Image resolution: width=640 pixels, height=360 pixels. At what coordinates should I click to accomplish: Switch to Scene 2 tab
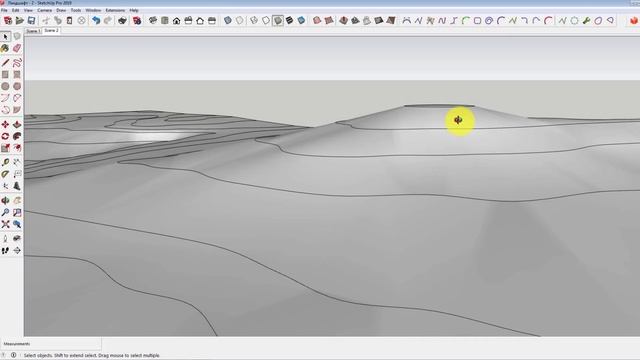(x=51, y=31)
